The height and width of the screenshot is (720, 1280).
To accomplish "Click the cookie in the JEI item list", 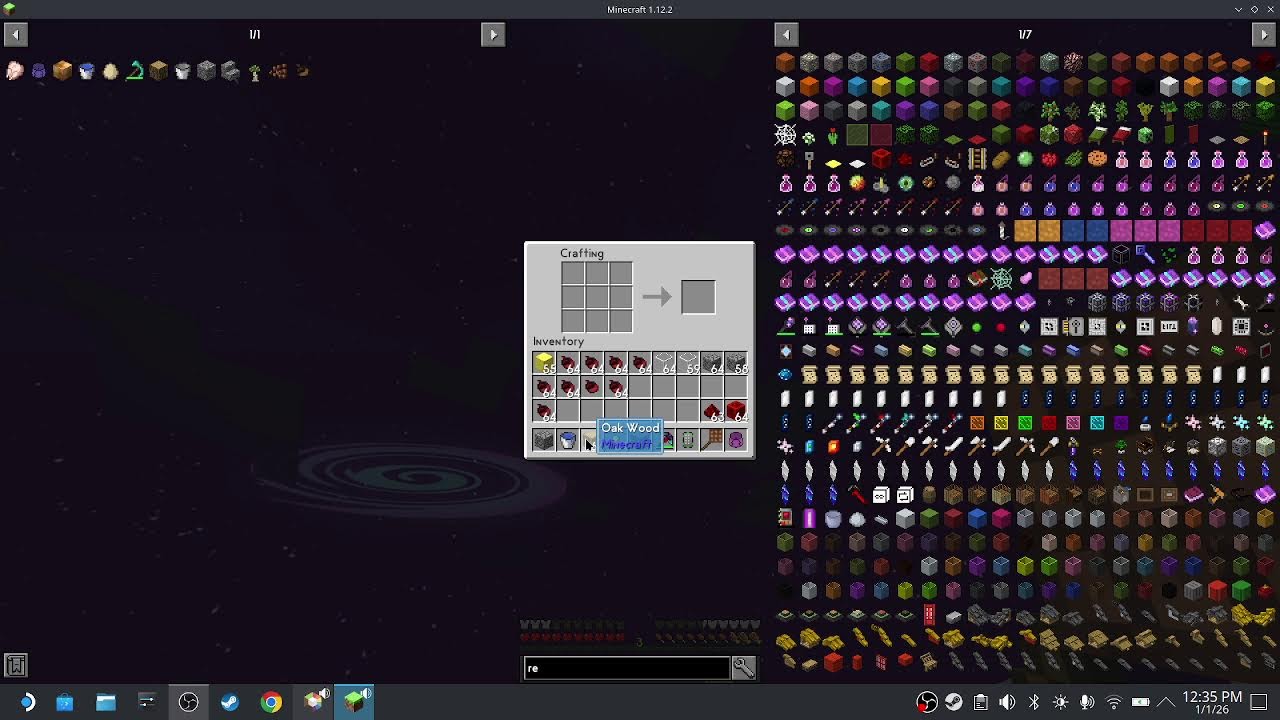I will pyautogui.click(x=1097, y=159).
